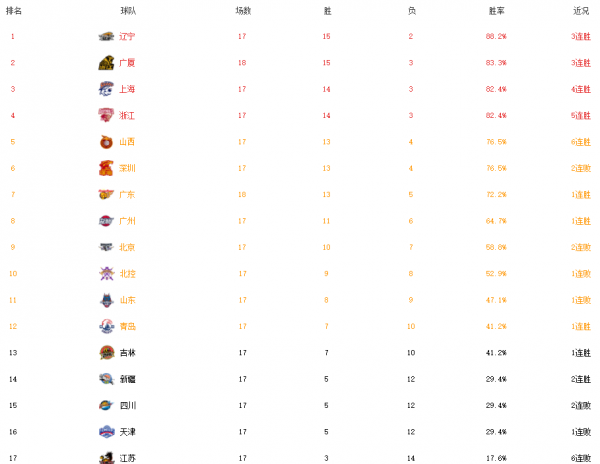The height and width of the screenshot is (464, 600).
Task: Click the 天津 team logo
Action: 106,432
